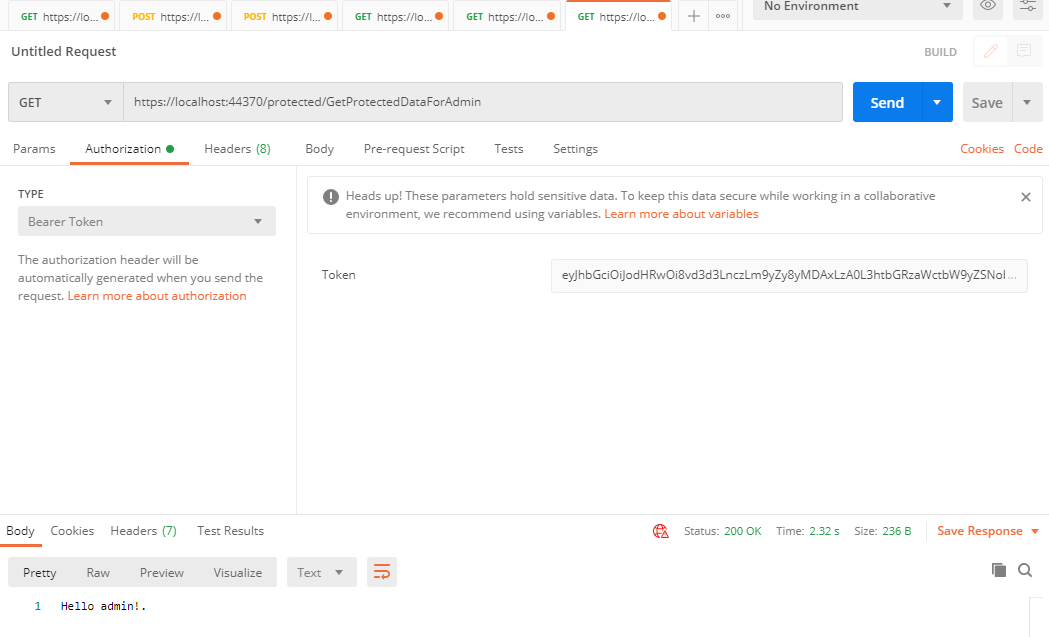Click the Send button

click(887, 101)
